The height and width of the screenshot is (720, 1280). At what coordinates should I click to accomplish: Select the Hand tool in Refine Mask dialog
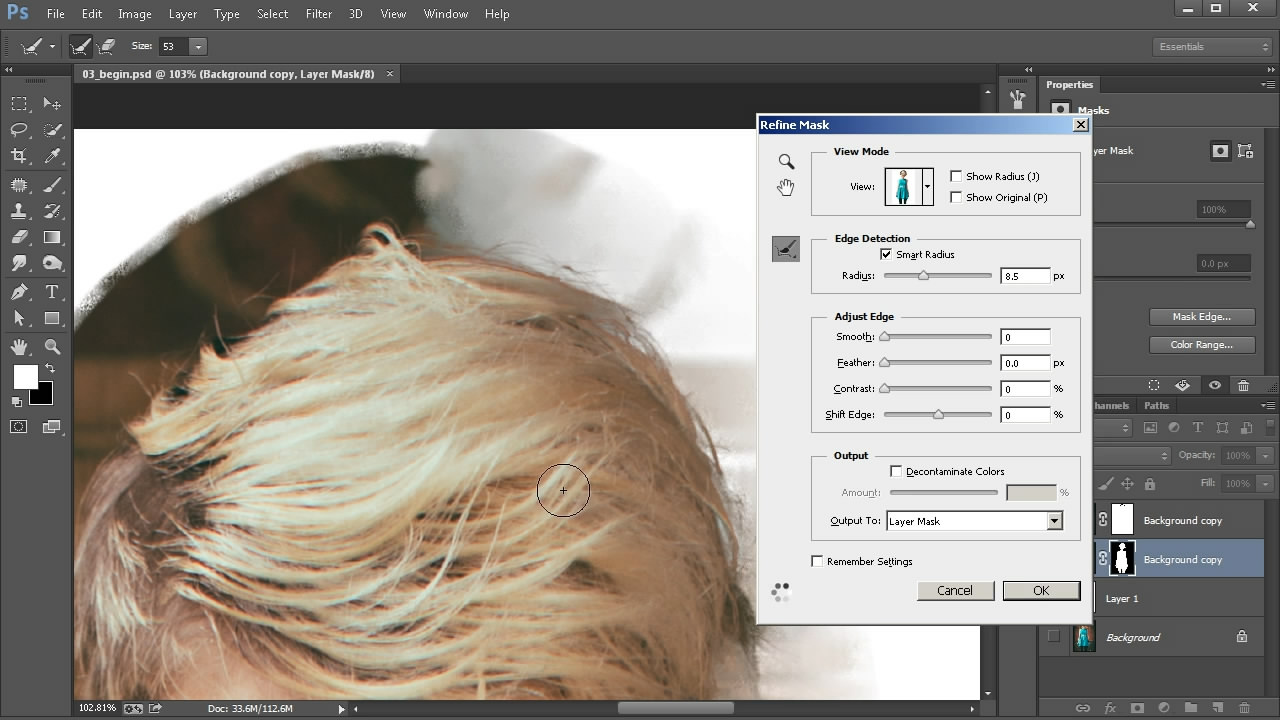786,187
